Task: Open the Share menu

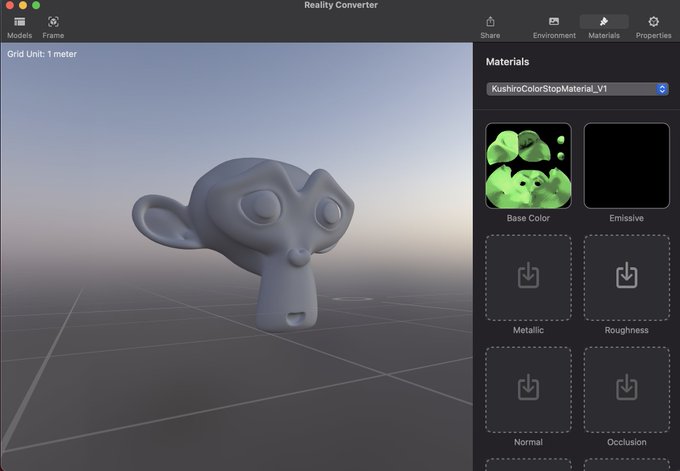Action: pos(490,27)
